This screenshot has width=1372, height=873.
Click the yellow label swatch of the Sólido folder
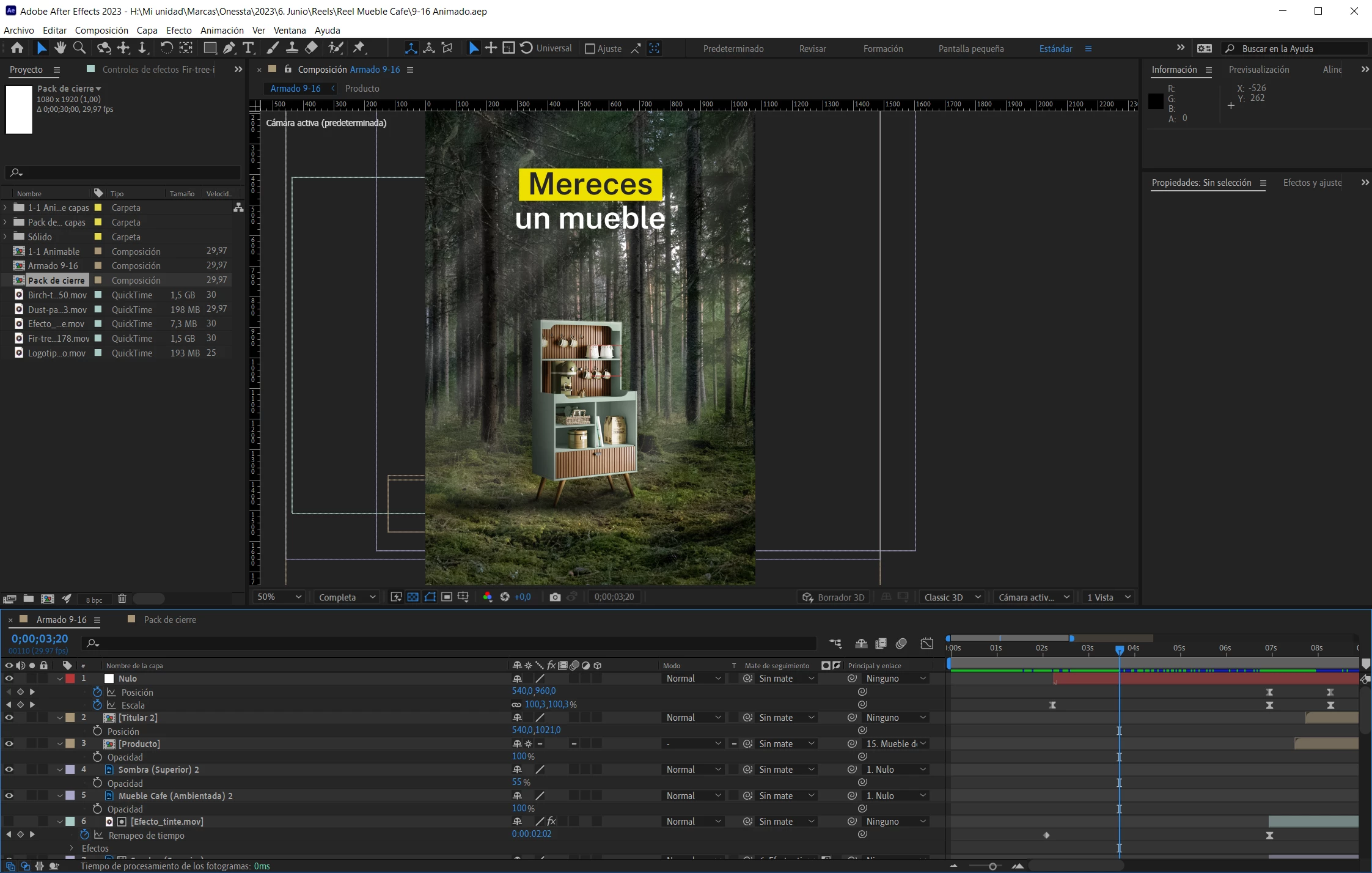98,237
